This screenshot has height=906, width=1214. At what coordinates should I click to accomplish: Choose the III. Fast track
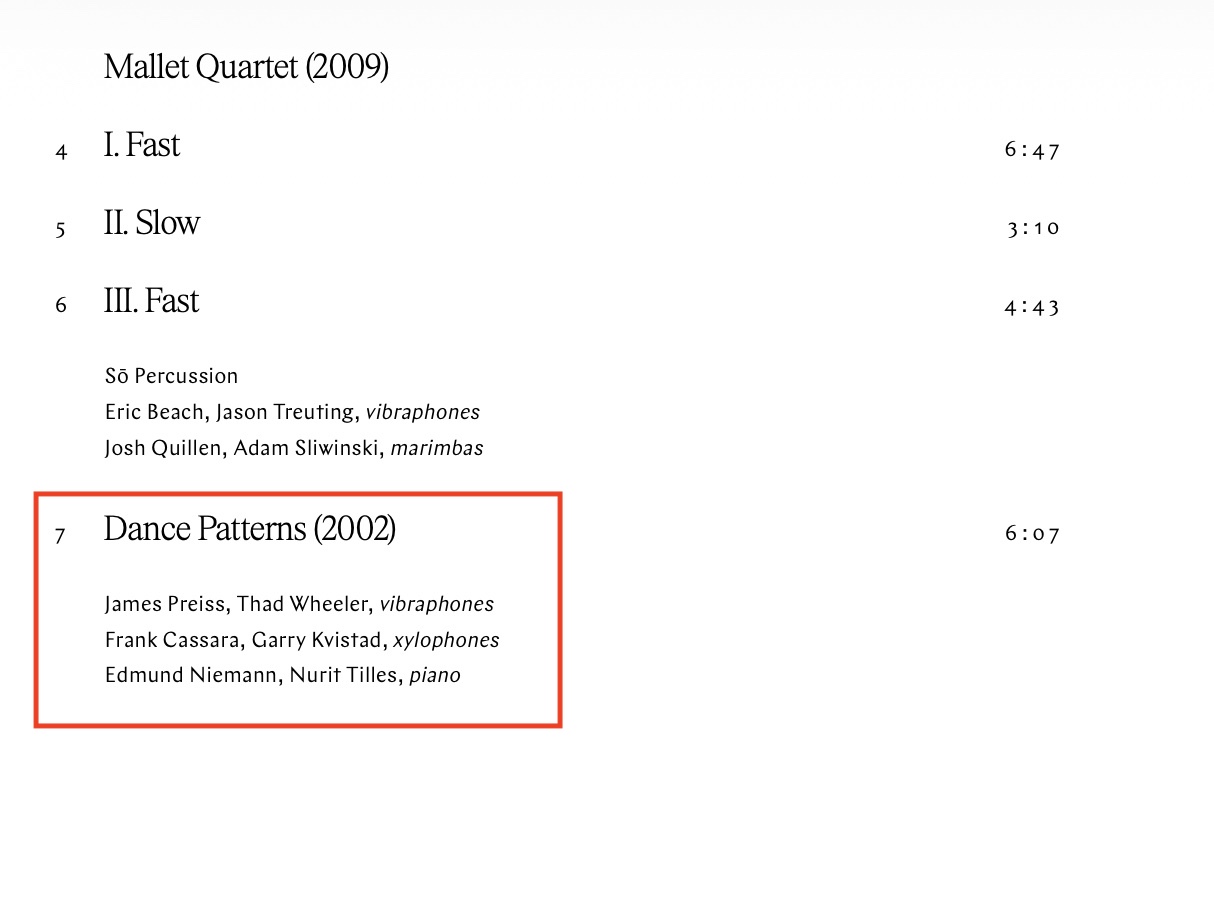[x=152, y=301]
